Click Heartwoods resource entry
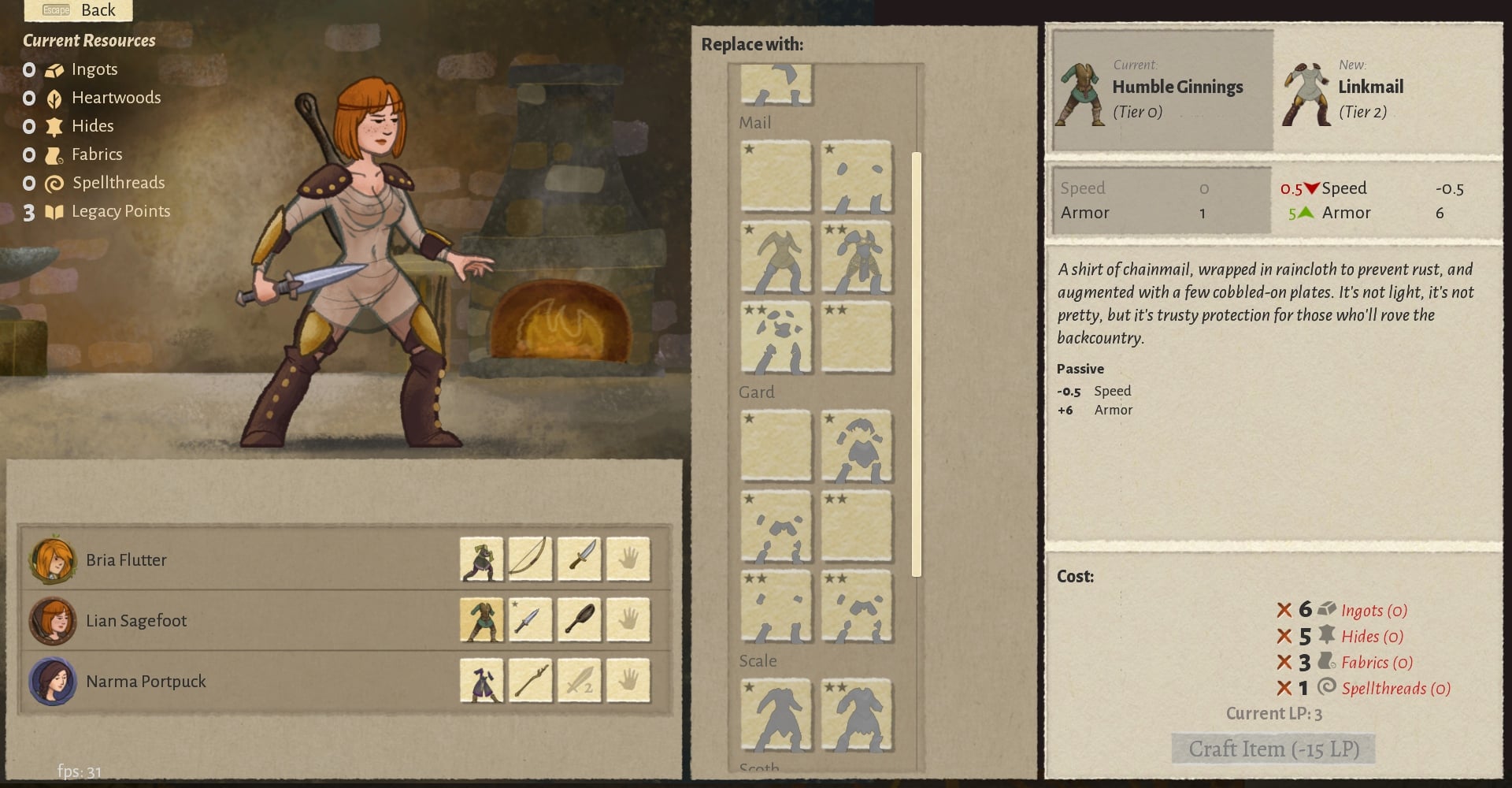 point(92,98)
